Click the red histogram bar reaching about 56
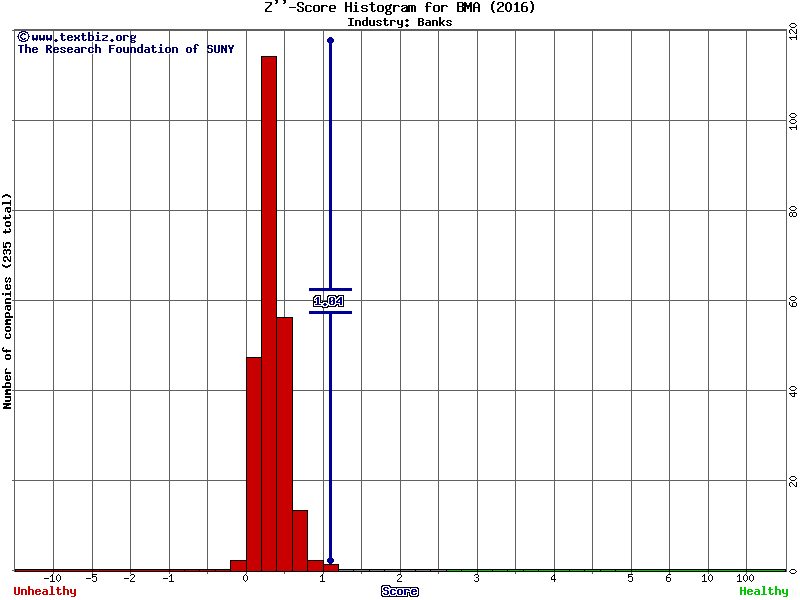 click(285, 444)
